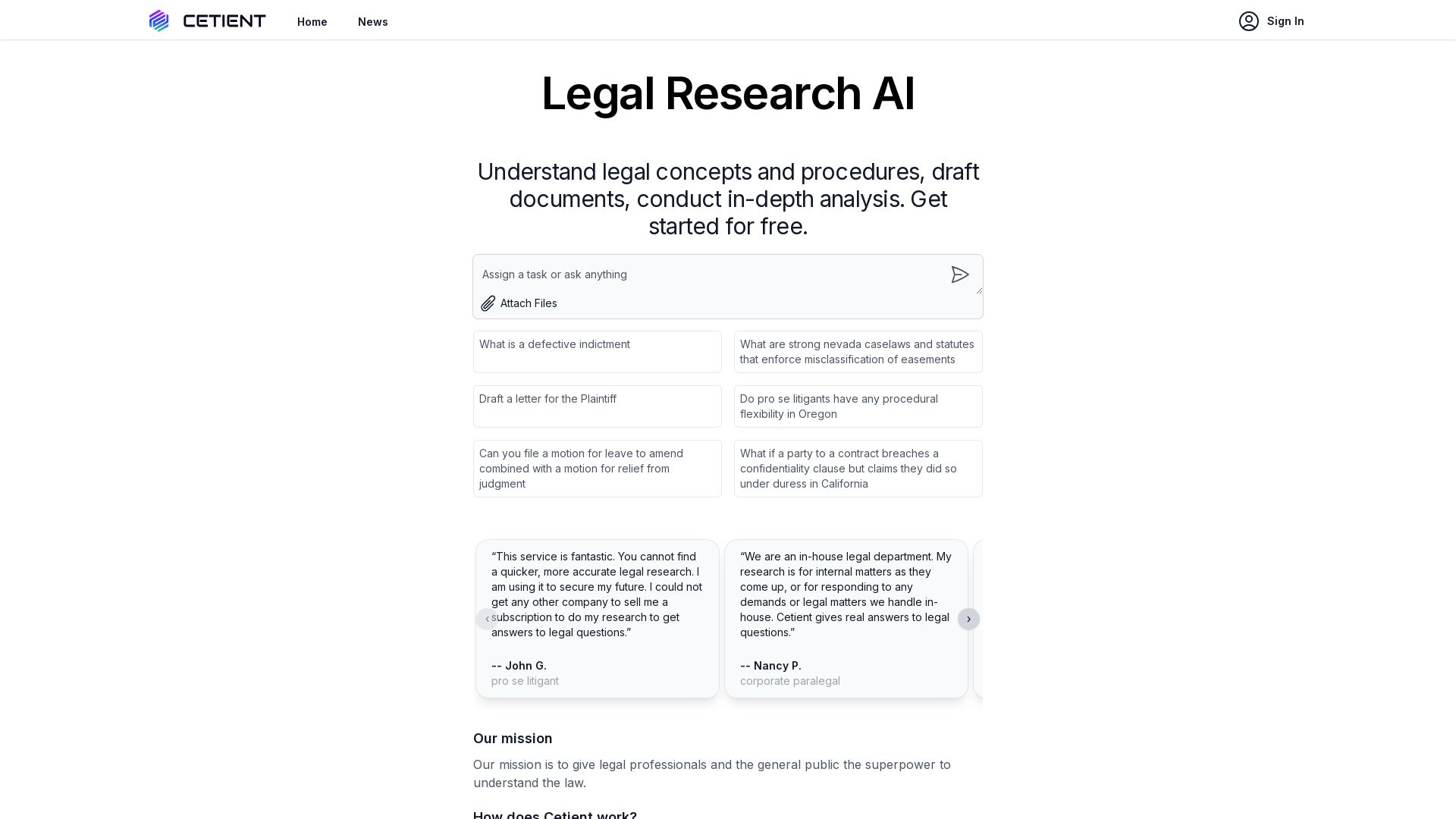1456x819 pixels.
Task: Click the Sign In link
Action: point(1285,21)
